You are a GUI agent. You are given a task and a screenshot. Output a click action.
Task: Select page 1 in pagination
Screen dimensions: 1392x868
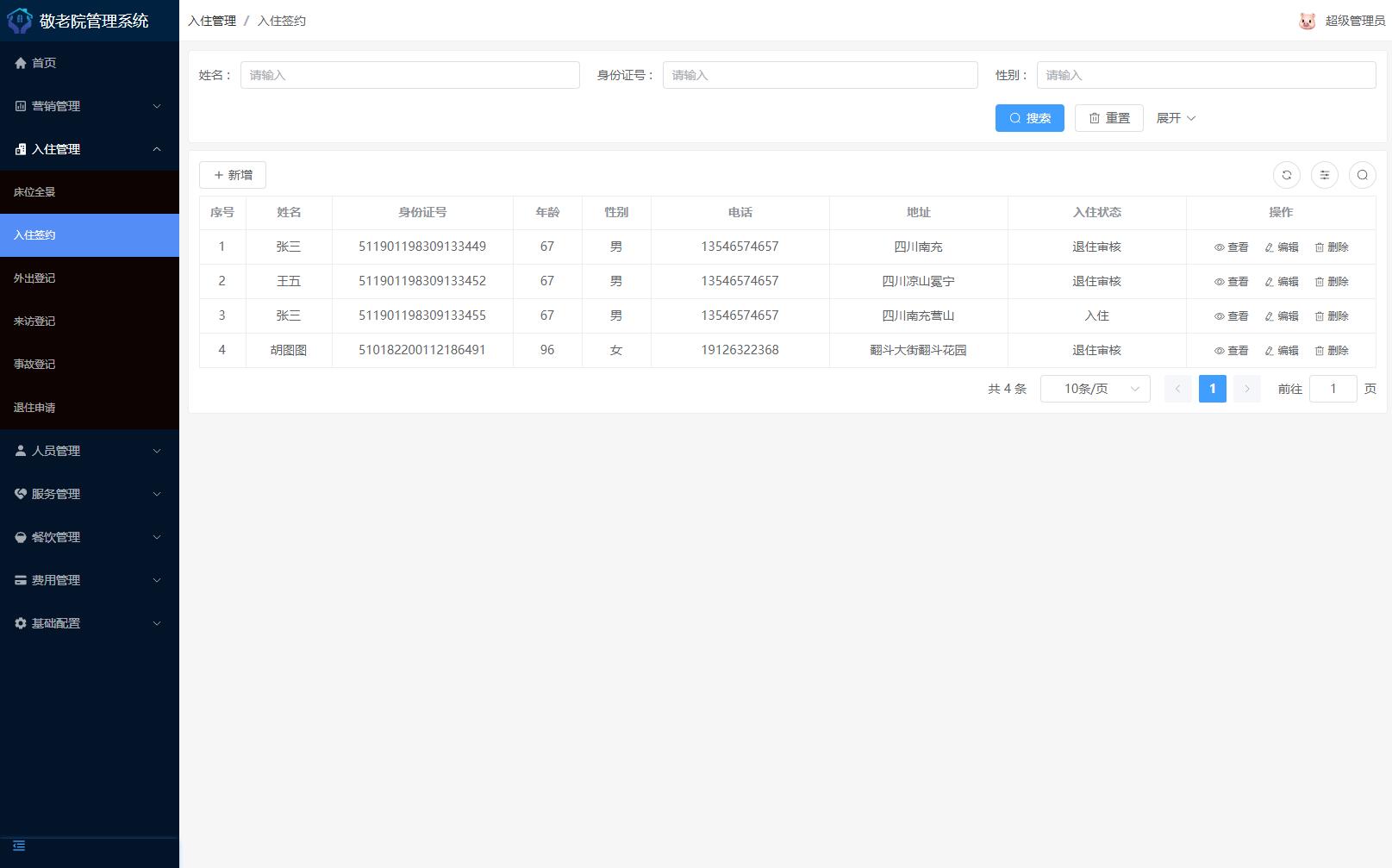[x=1213, y=389]
